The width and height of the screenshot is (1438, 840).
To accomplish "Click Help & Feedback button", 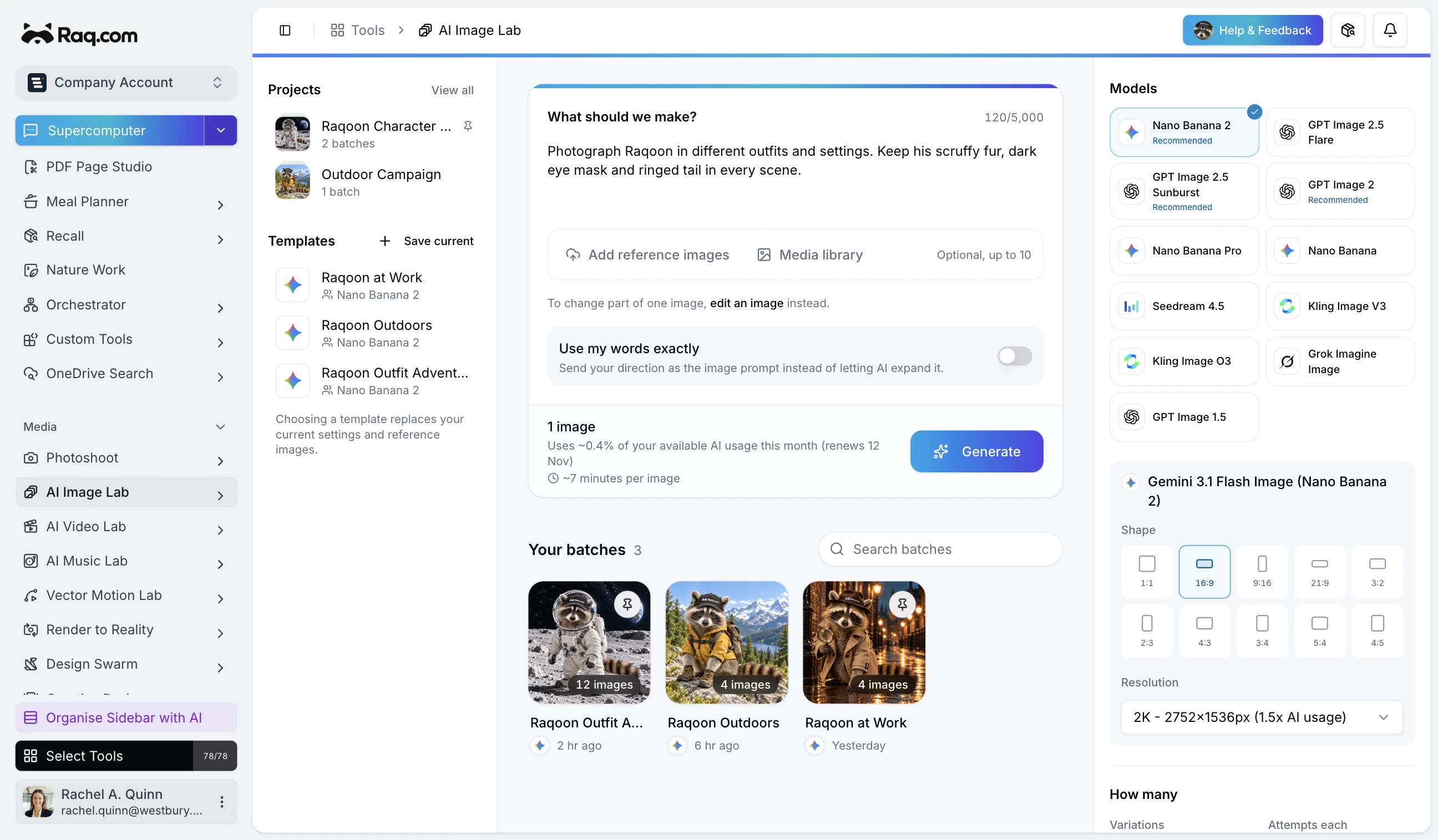I will click(x=1252, y=30).
